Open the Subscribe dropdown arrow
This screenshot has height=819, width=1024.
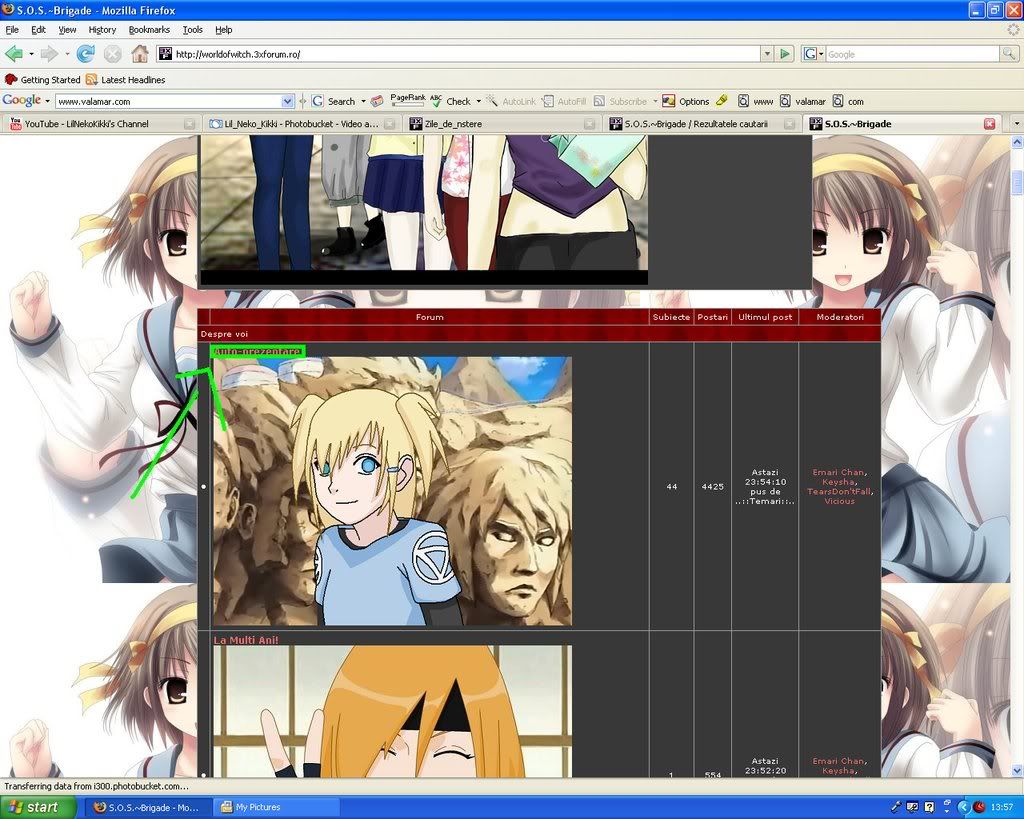click(655, 101)
